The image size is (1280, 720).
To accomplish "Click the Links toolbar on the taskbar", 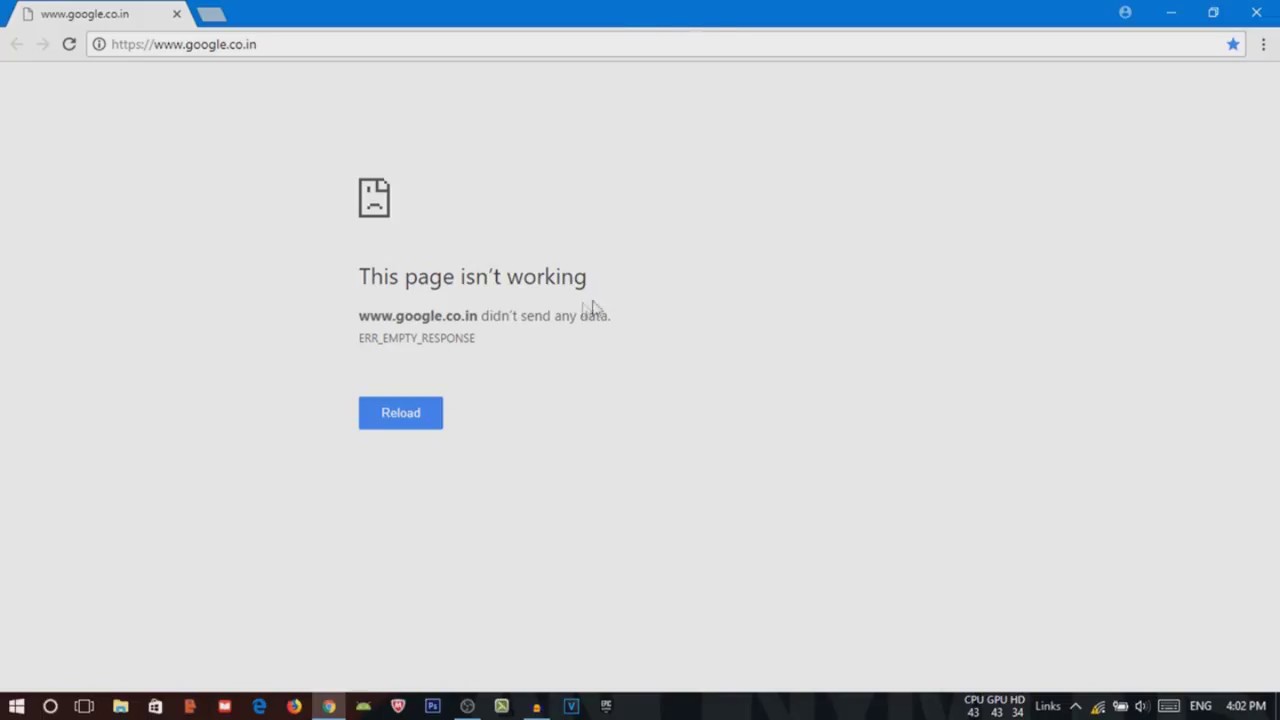I will coord(1047,706).
